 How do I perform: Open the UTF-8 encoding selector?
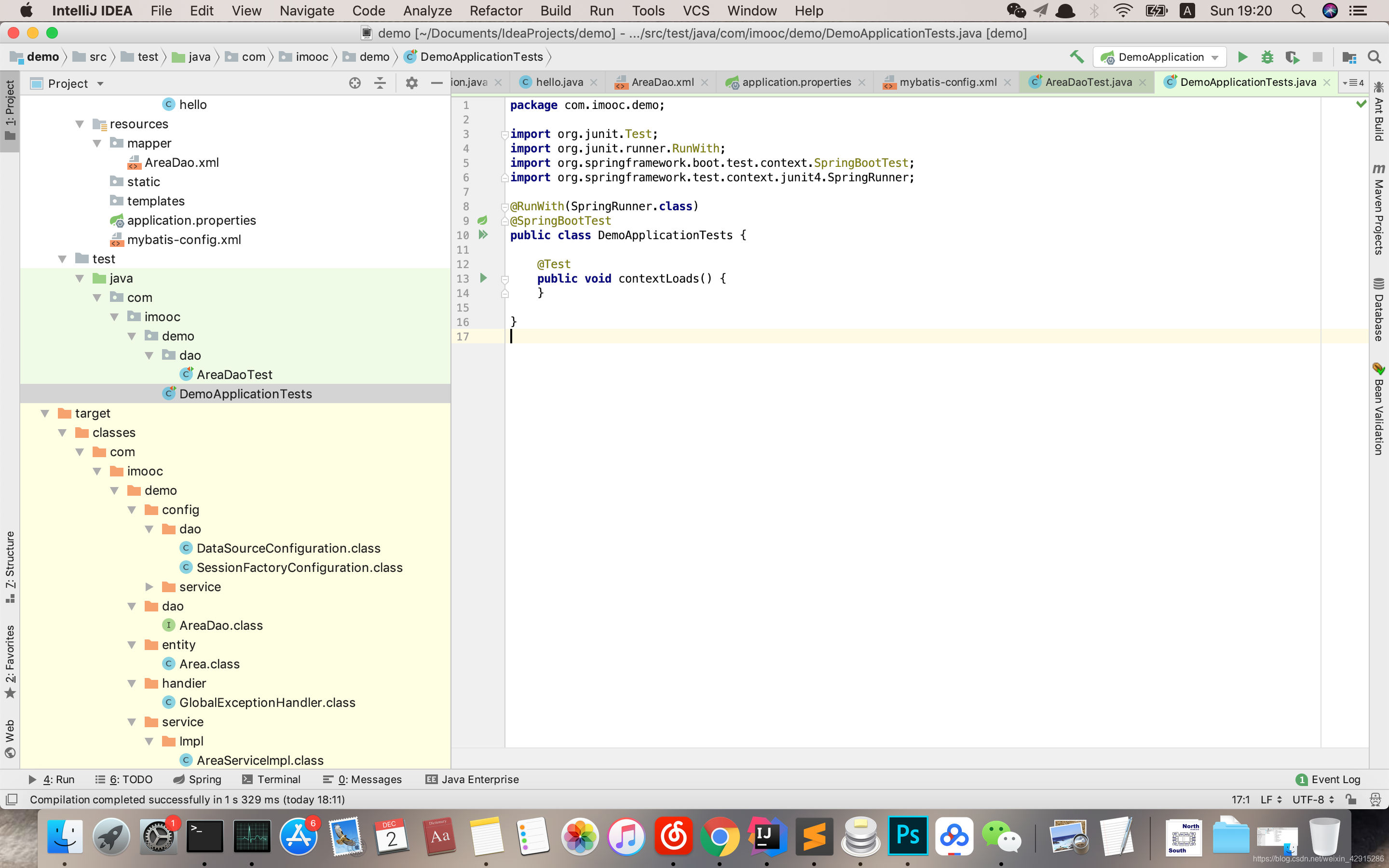1312,799
